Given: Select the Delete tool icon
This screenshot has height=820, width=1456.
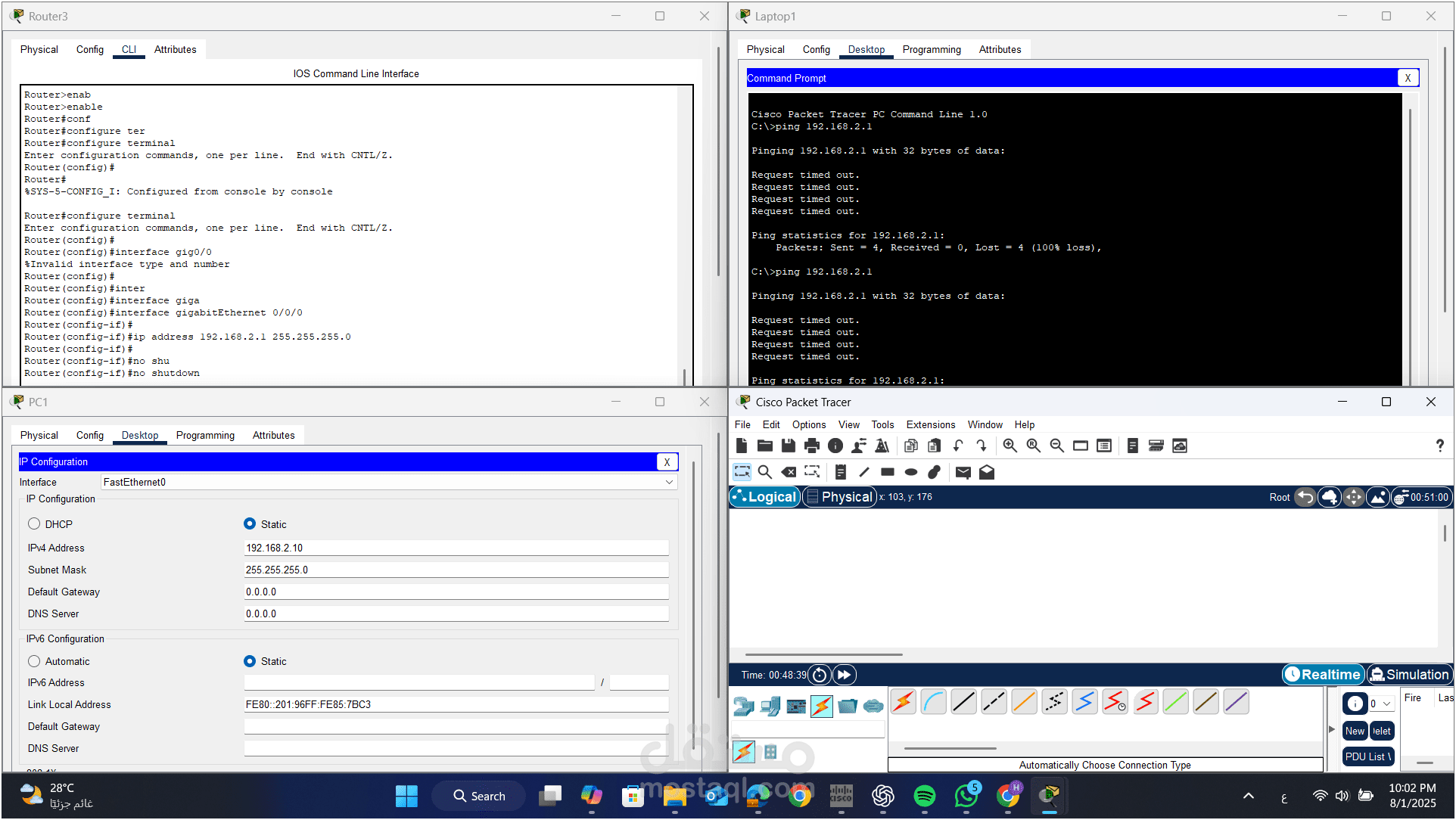Looking at the screenshot, I should pyautogui.click(x=789, y=472).
